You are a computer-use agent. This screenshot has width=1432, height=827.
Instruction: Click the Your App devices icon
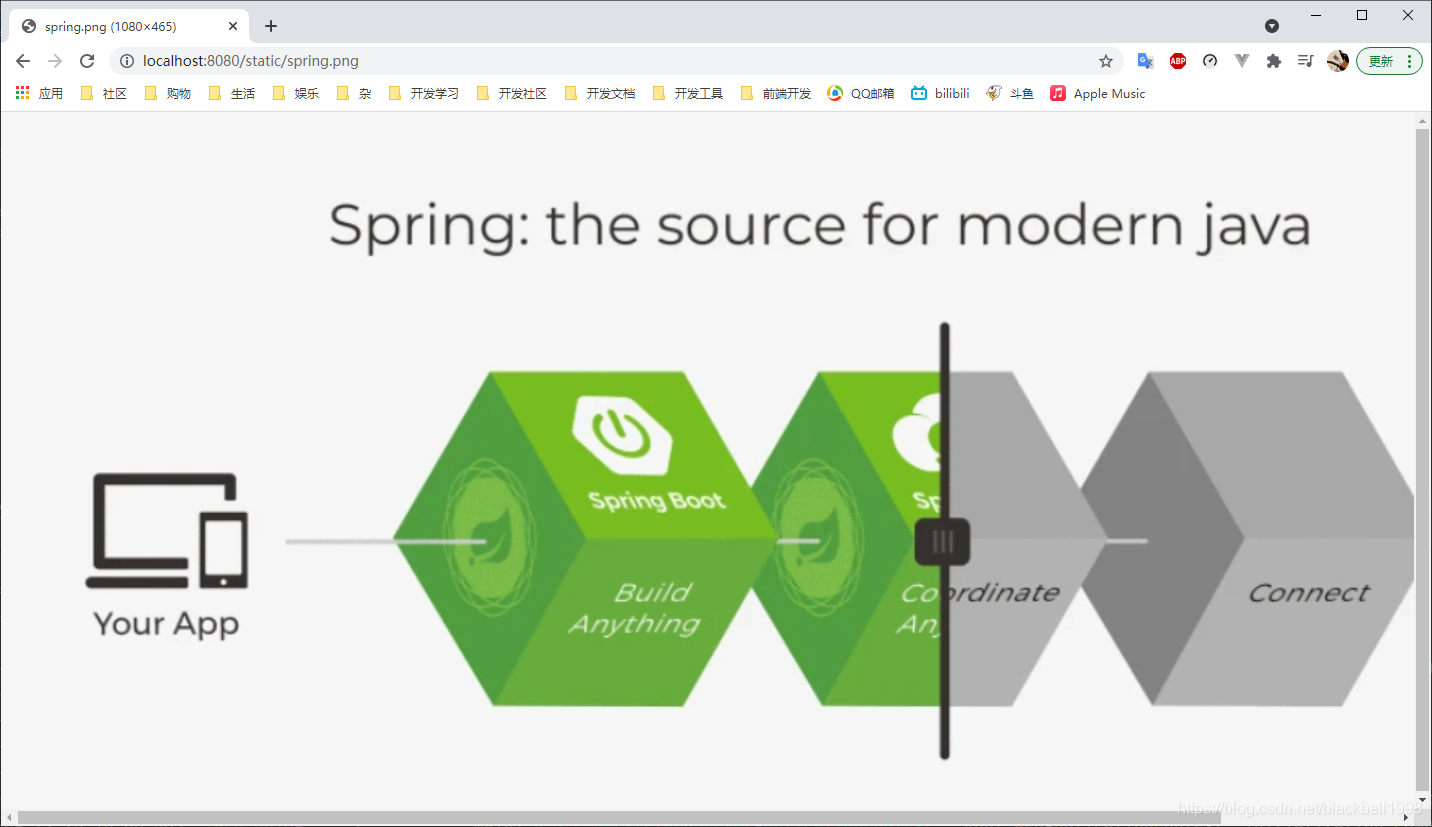tap(166, 531)
